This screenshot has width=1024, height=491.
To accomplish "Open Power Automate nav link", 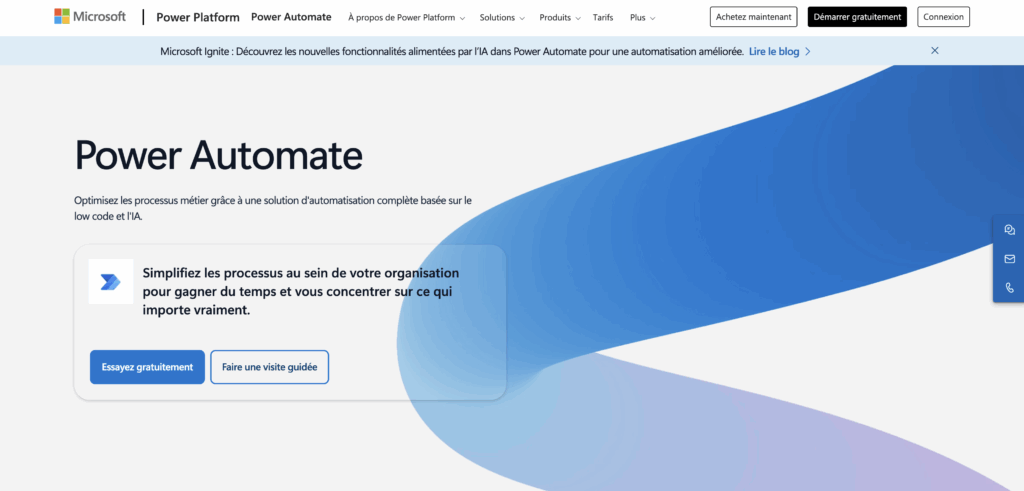I will click(x=291, y=17).
